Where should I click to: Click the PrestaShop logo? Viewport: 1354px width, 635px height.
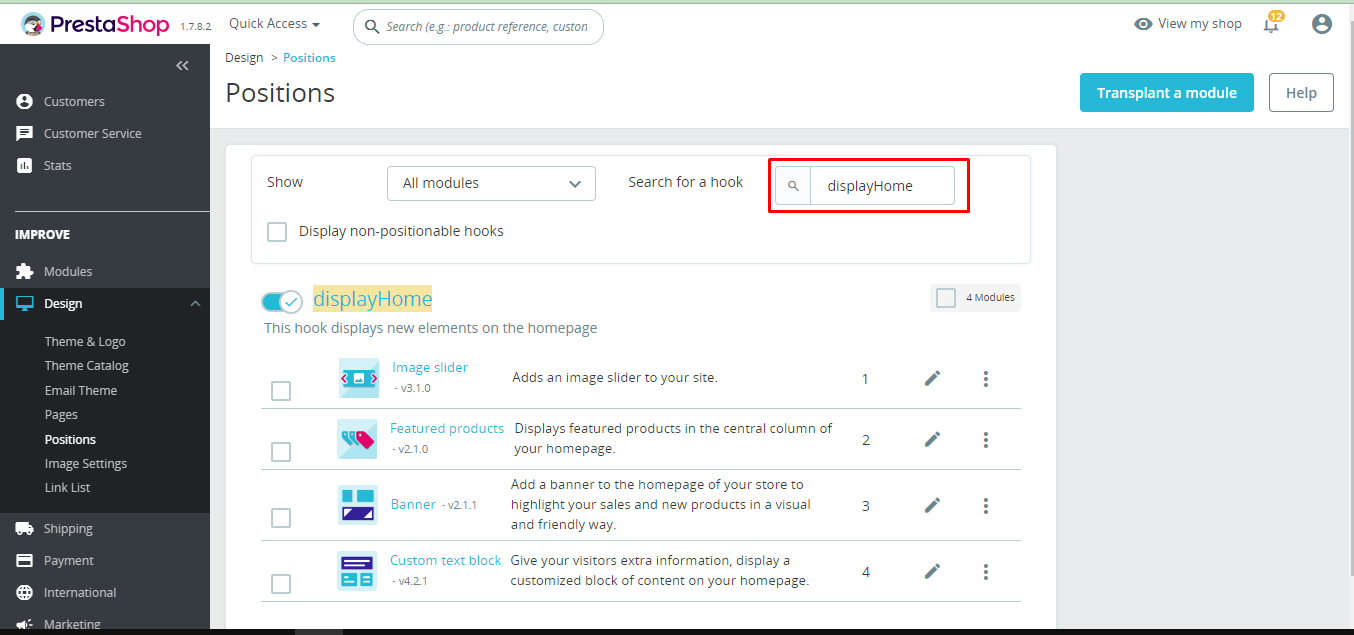click(95, 25)
